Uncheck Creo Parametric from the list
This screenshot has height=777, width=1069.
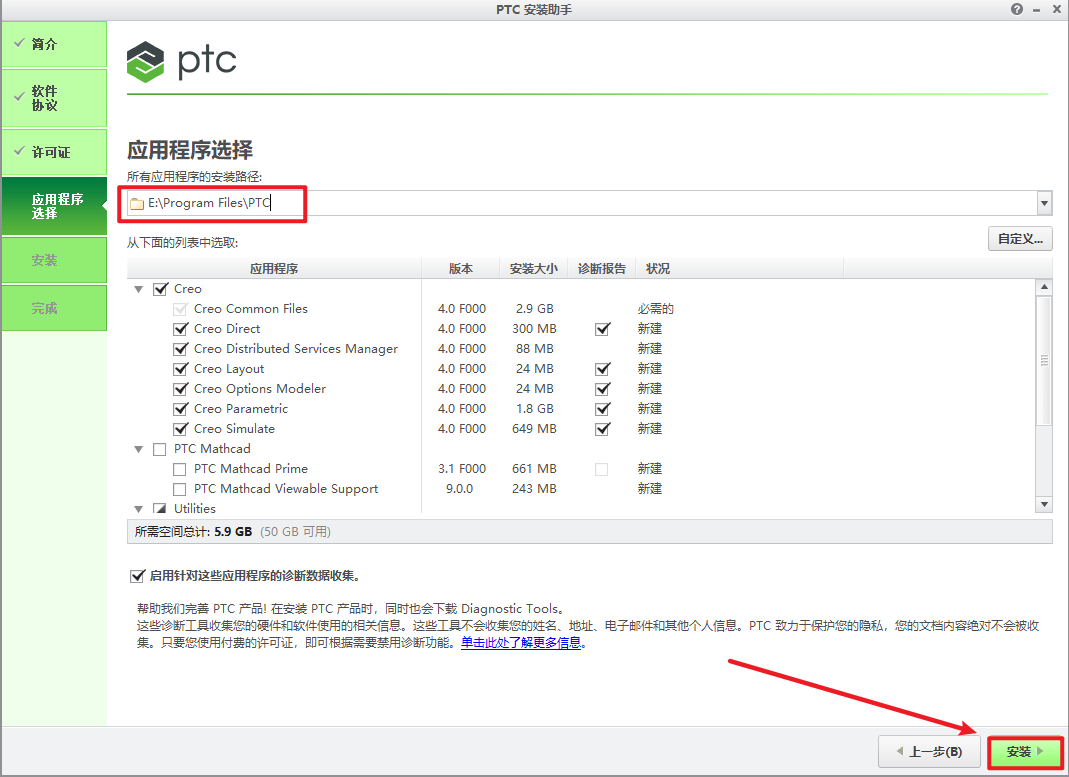tap(181, 408)
